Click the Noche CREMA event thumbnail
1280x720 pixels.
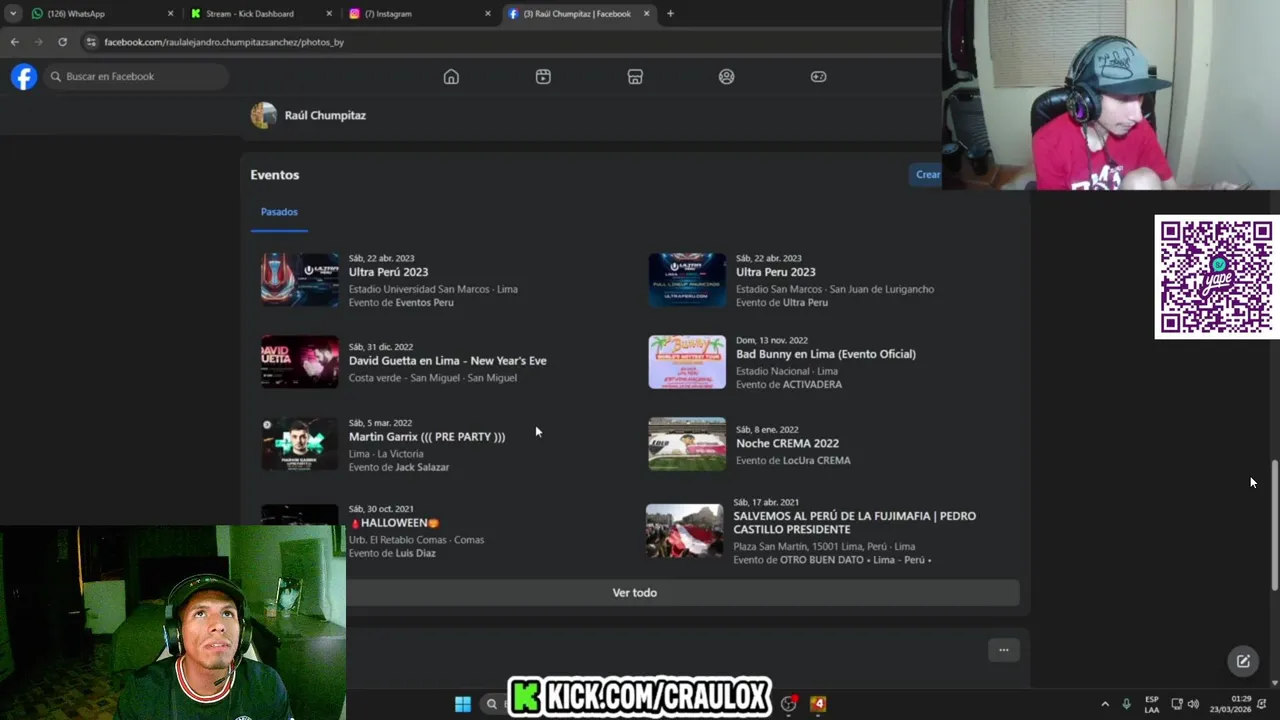687,444
